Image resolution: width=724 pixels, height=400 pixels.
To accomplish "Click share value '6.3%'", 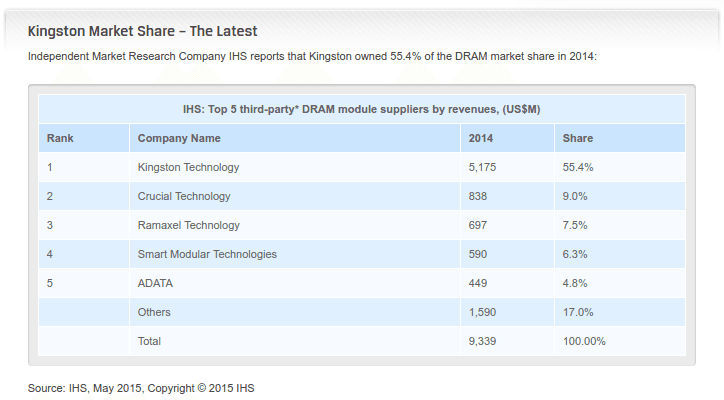I will coord(575,255).
